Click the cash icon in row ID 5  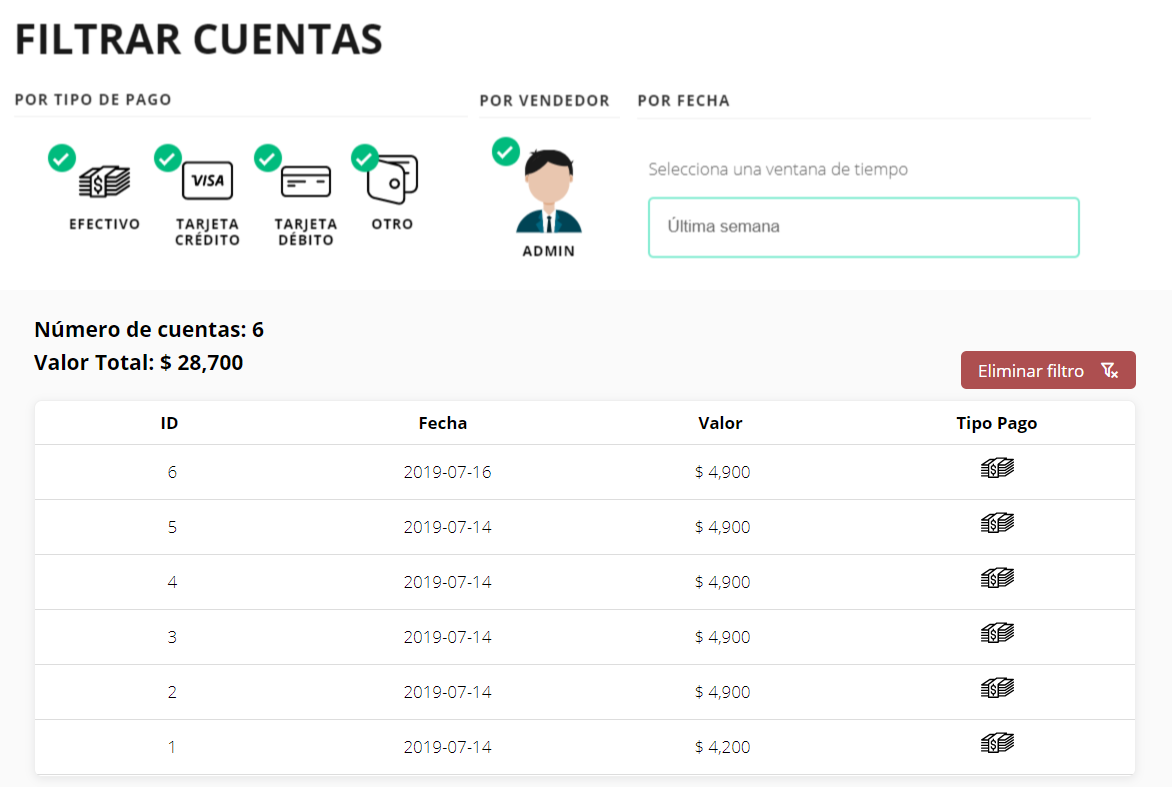(997, 523)
